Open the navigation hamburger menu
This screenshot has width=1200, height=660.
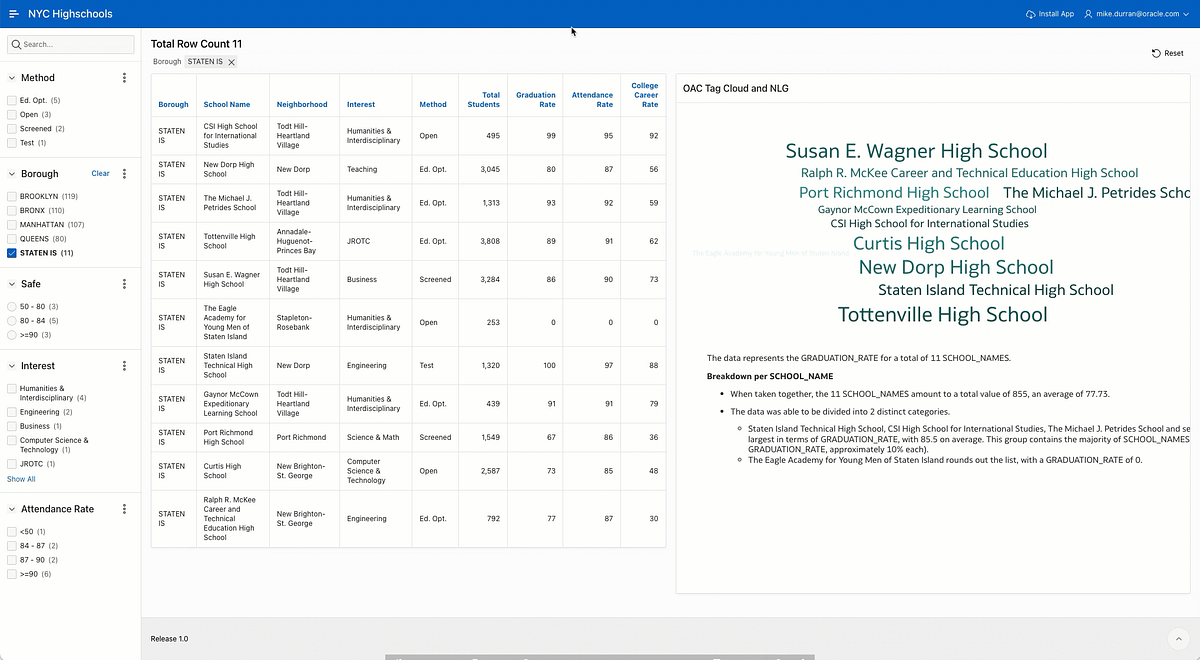coord(14,13)
